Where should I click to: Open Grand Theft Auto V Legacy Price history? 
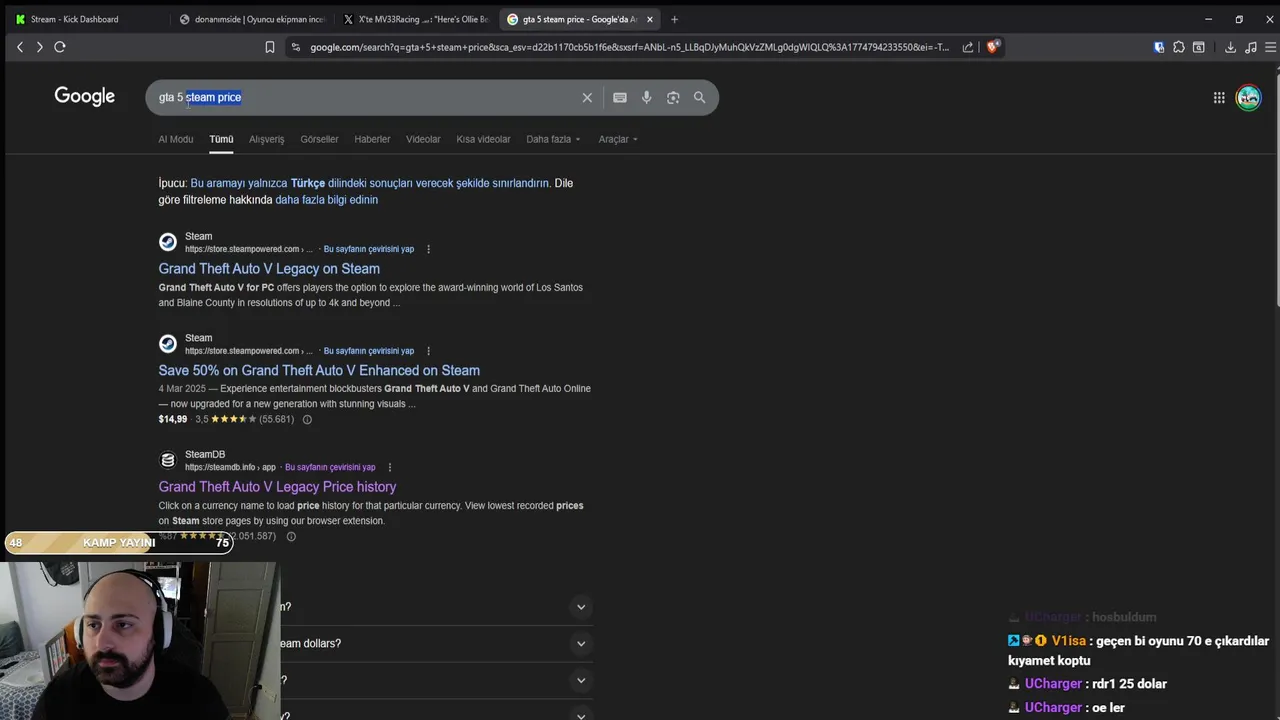coord(277,486)
